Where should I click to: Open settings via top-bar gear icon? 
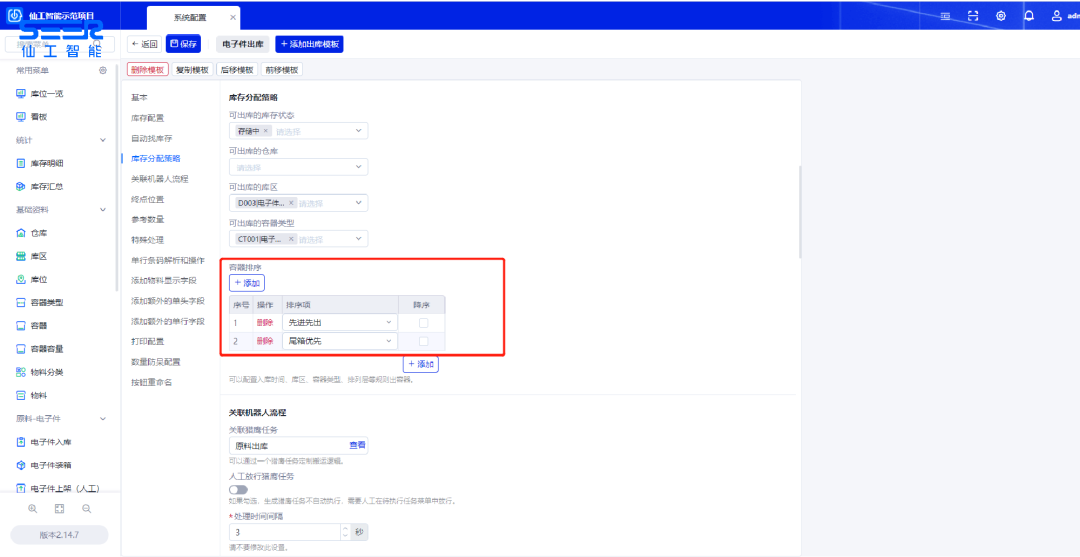point(1001,16)
